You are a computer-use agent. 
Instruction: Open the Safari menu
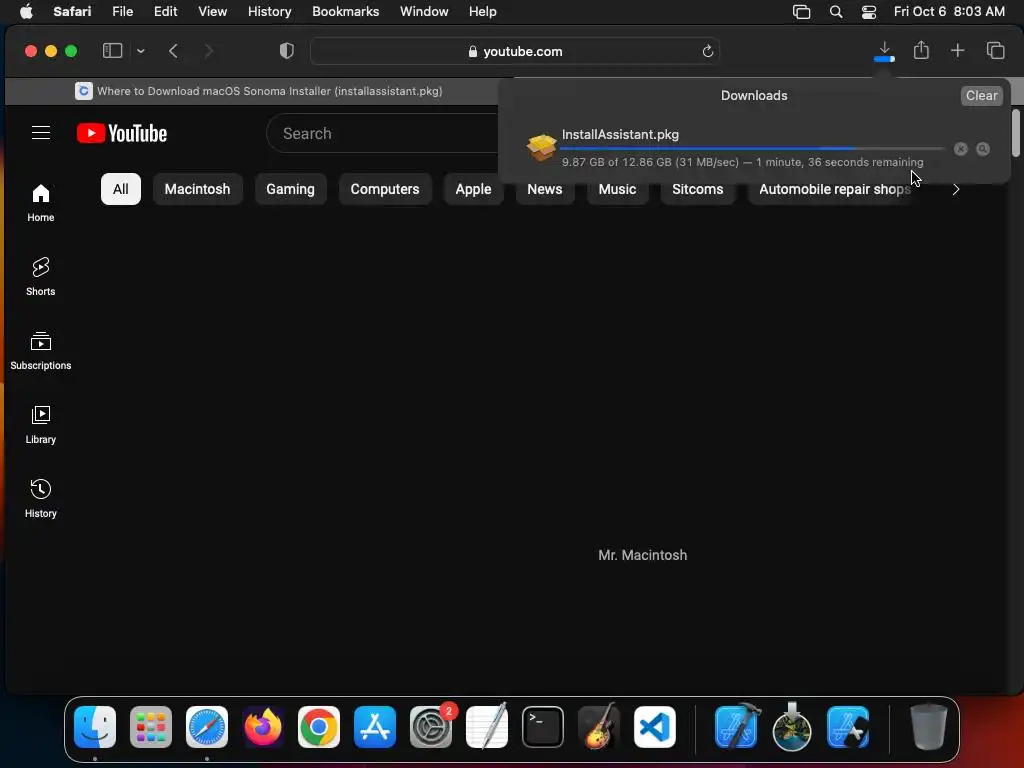(72, 12)
